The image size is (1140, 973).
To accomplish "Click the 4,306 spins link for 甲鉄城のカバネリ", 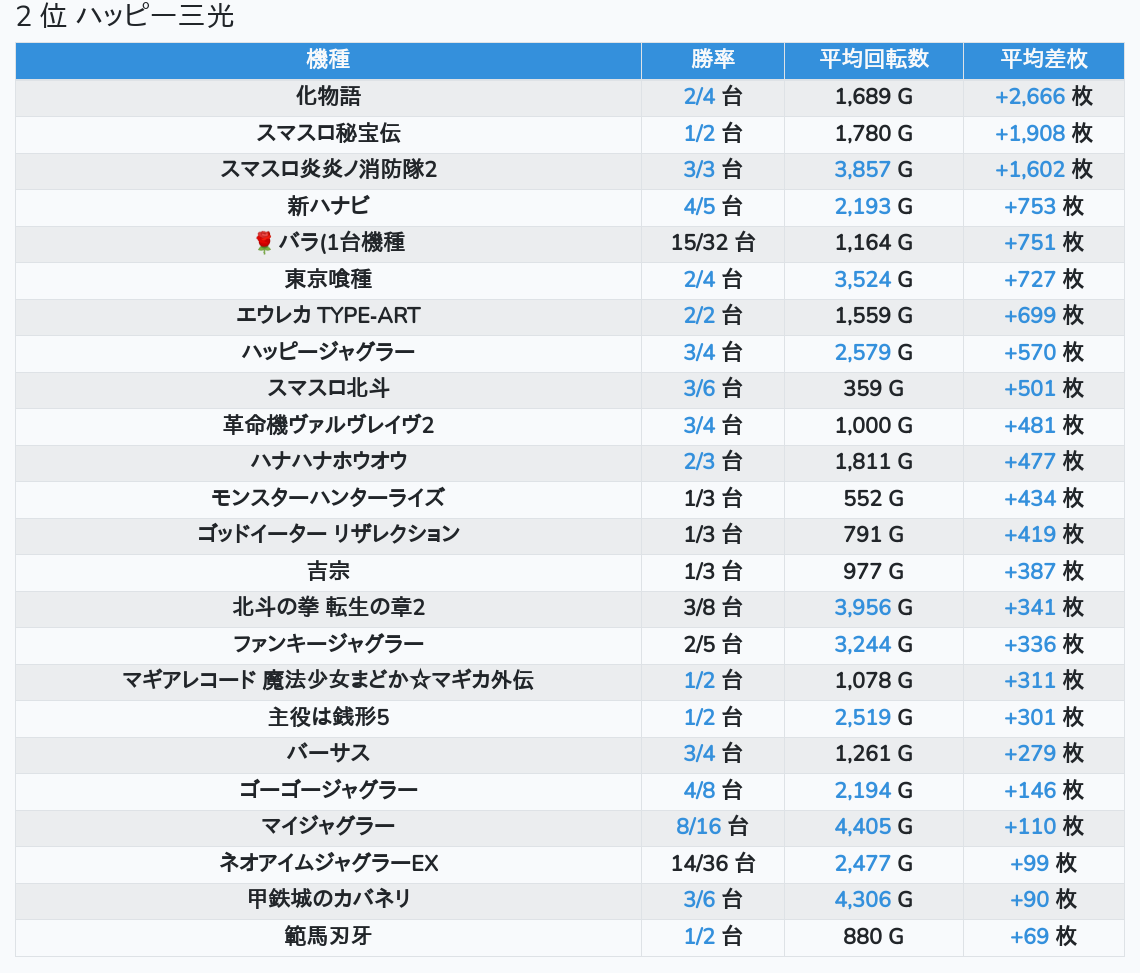I will [x=862, y=899].
